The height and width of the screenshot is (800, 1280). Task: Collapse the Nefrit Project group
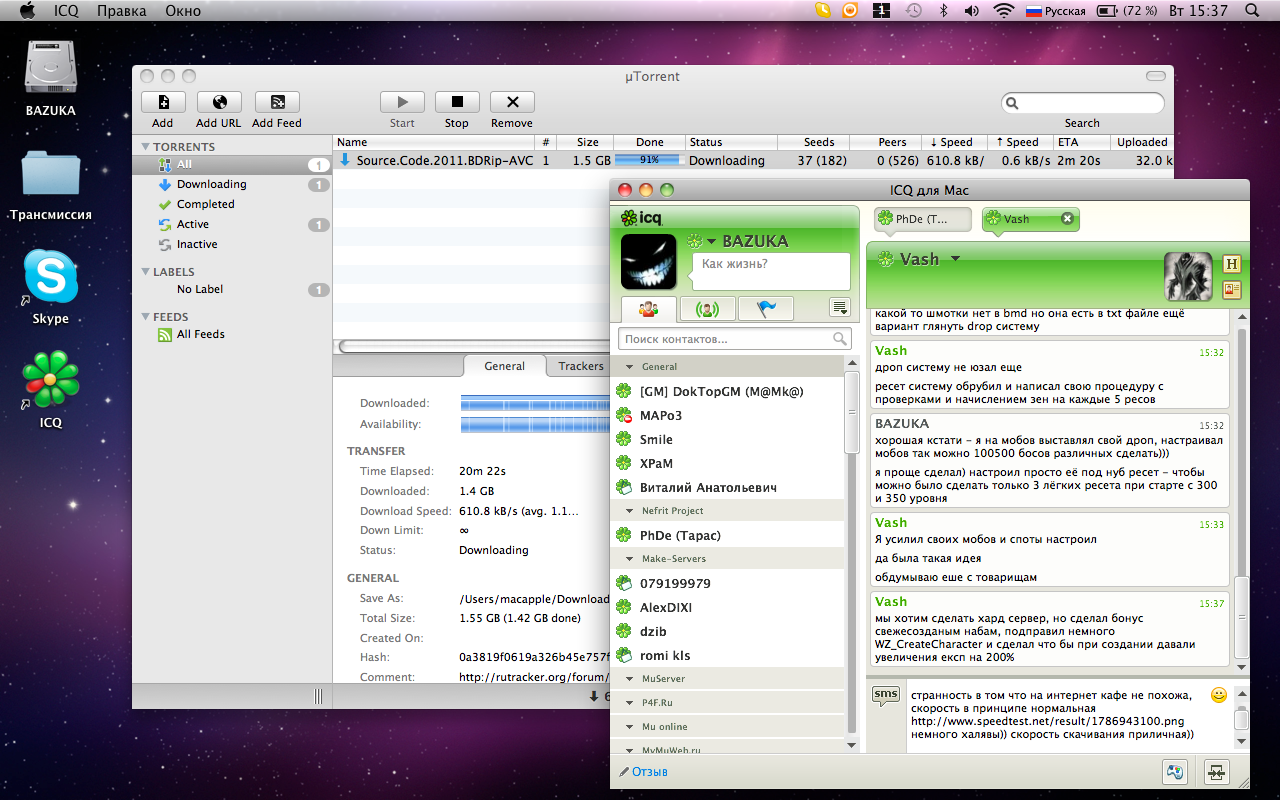(629, 511)
